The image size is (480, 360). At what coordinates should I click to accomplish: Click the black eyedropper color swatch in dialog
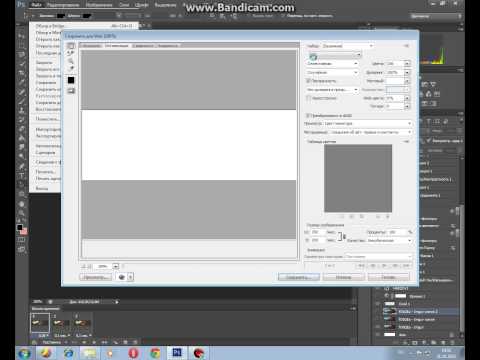click(71, 80)
